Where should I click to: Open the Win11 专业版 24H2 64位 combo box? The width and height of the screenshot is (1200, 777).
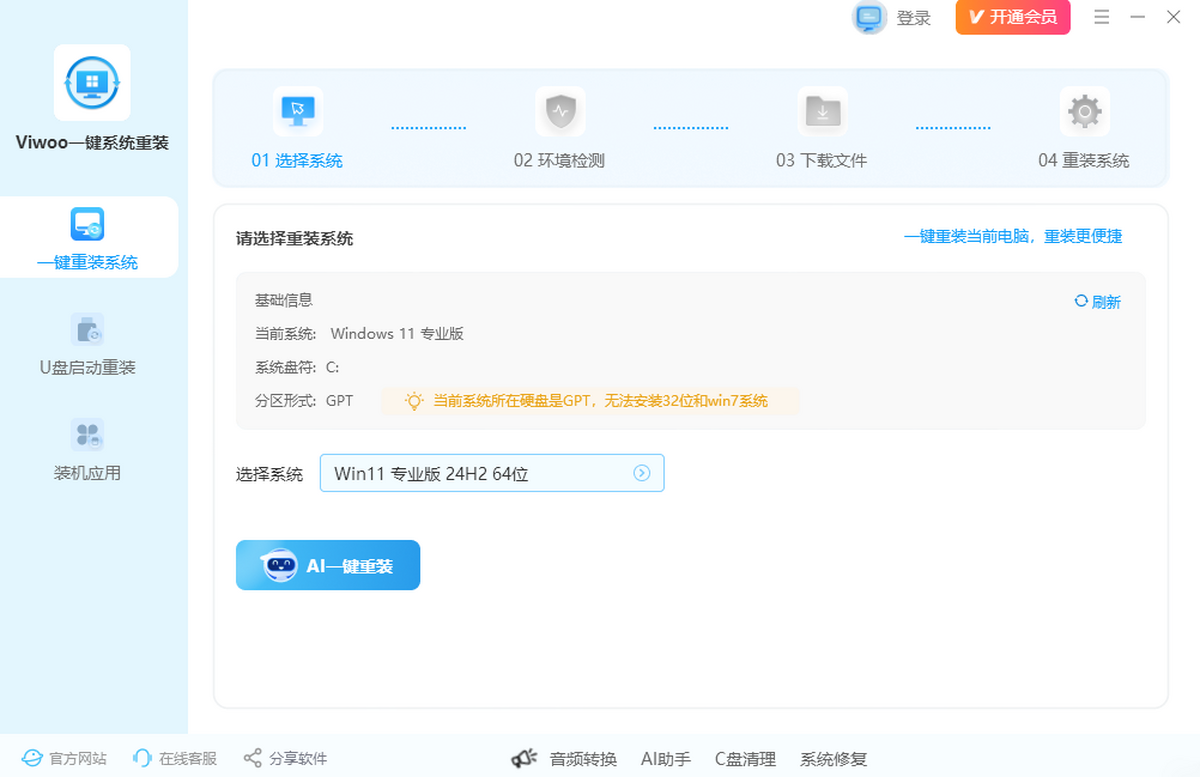[492, 473]
